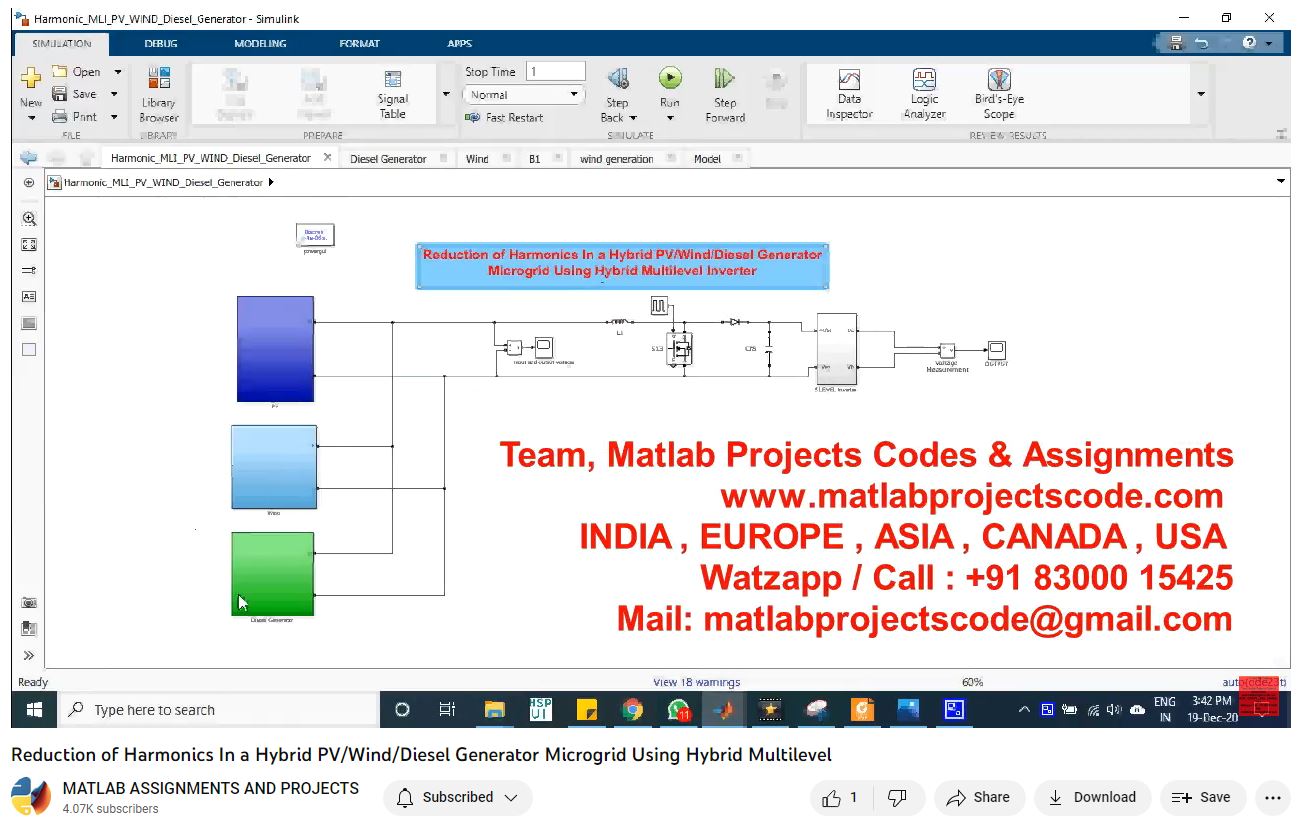
Task: Click the Step Back icon
Action: point(618,79)
